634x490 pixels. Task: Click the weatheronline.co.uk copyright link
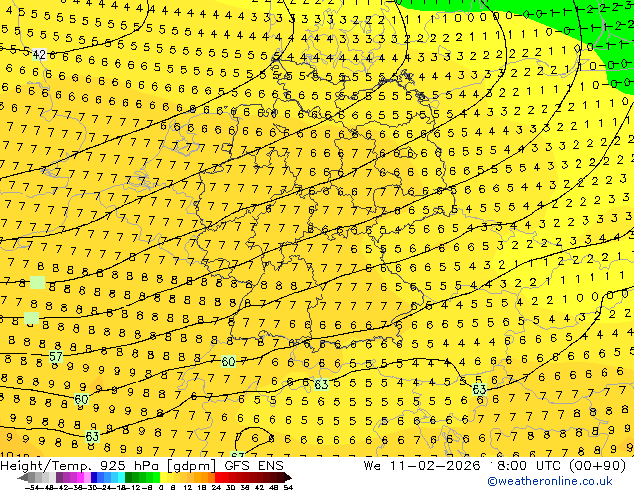click(x=549, y=481)
